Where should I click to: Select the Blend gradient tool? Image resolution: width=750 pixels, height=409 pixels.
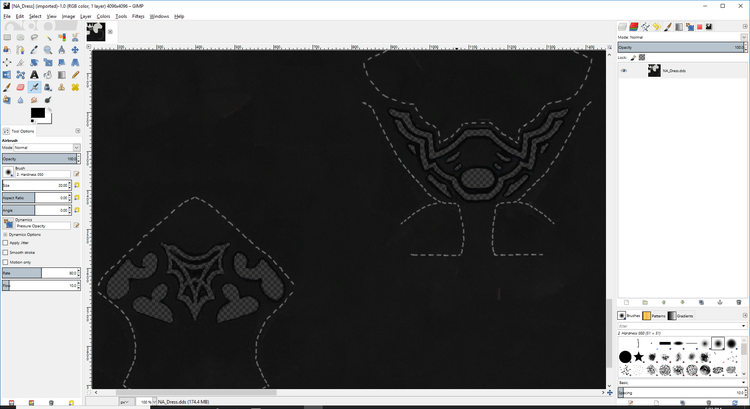[x=62, y=75]
